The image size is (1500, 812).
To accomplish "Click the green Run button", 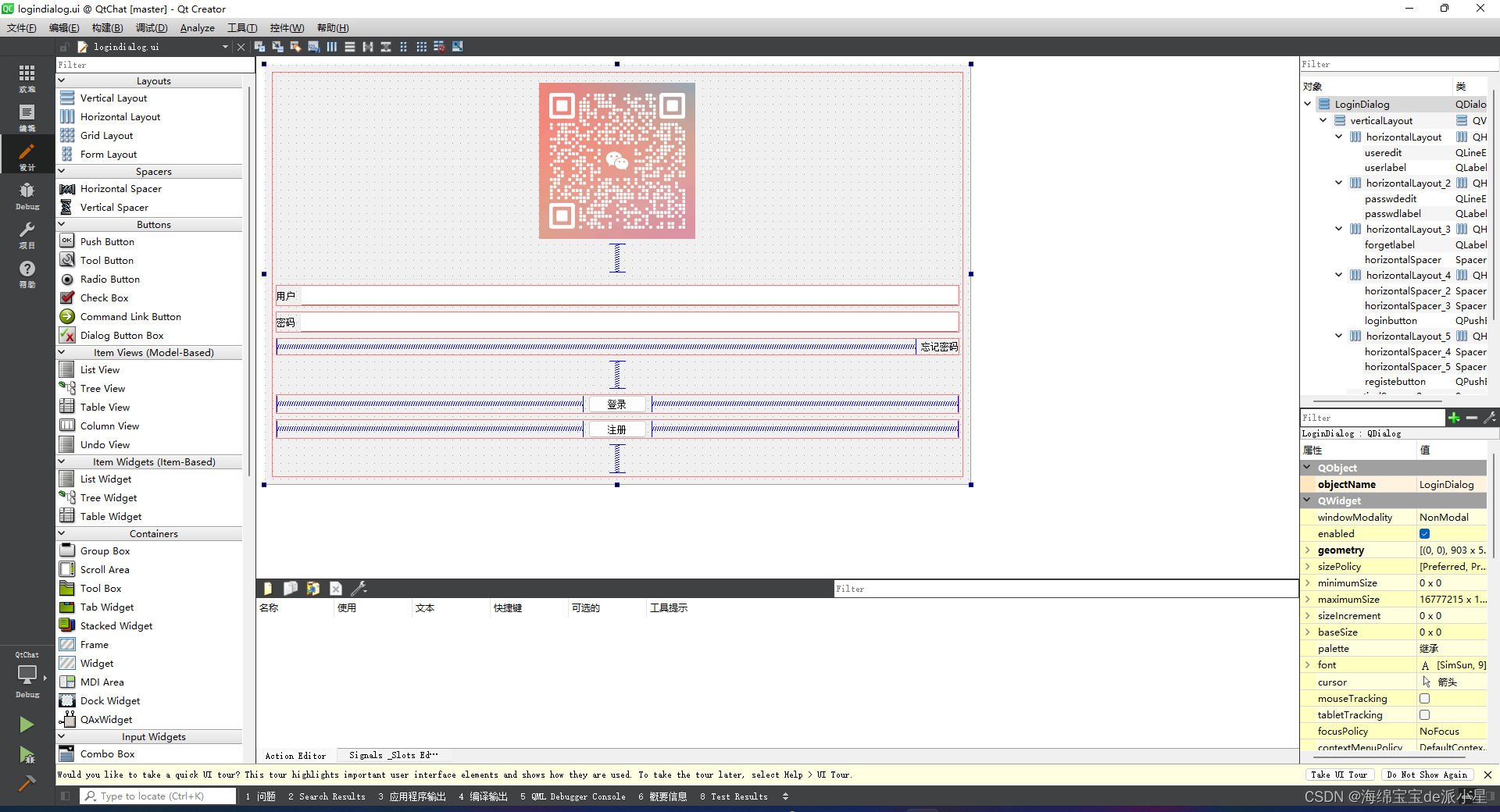I will tap(27, 725).
